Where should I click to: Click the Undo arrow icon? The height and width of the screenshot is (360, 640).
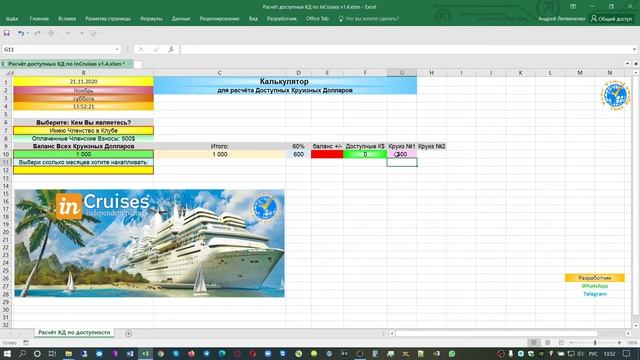[x=20, y=33]
